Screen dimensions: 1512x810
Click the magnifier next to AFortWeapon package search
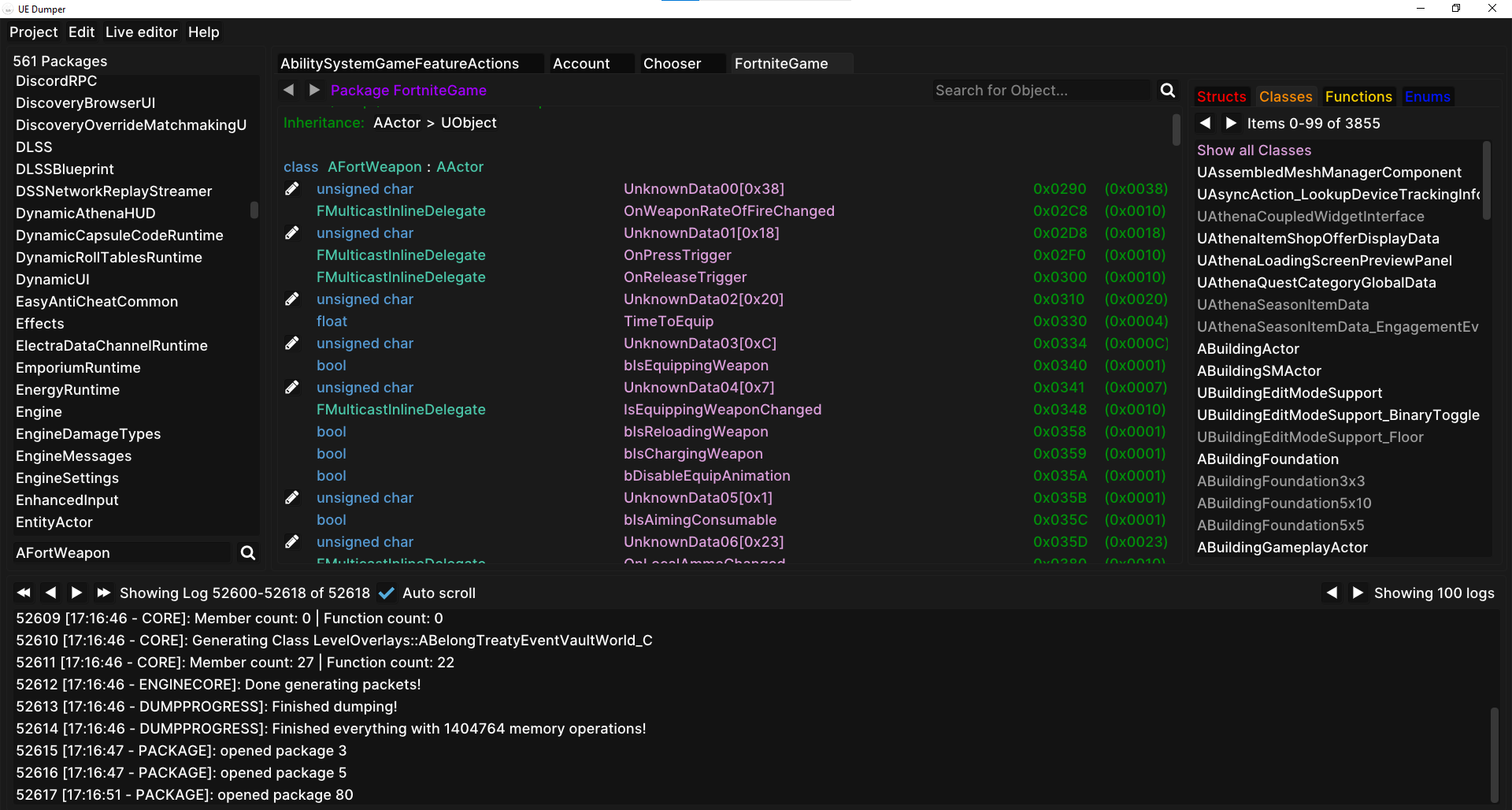pyautogui.click(x=248, y=553)
